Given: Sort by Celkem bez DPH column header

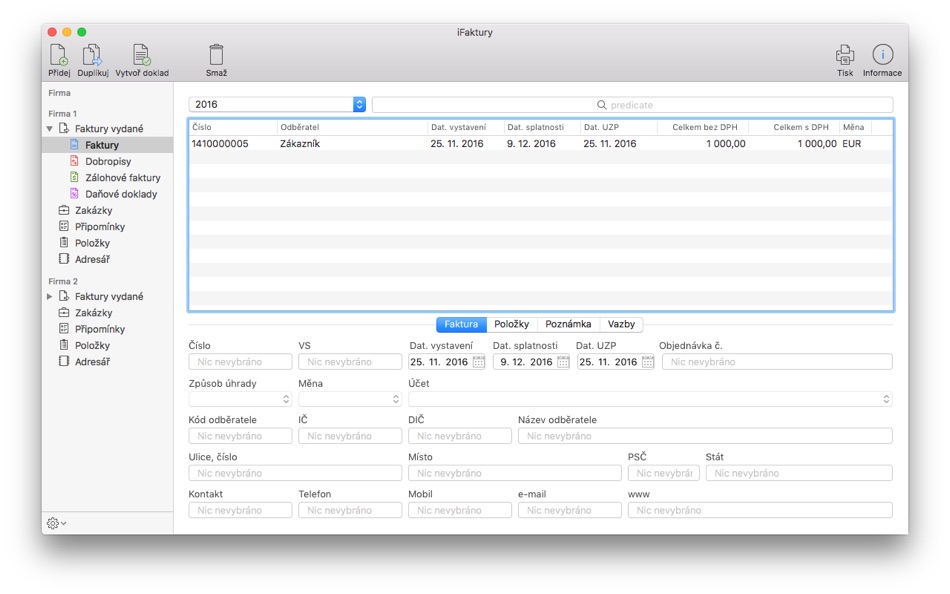Looking at the screenshot, I should point(703,127).
